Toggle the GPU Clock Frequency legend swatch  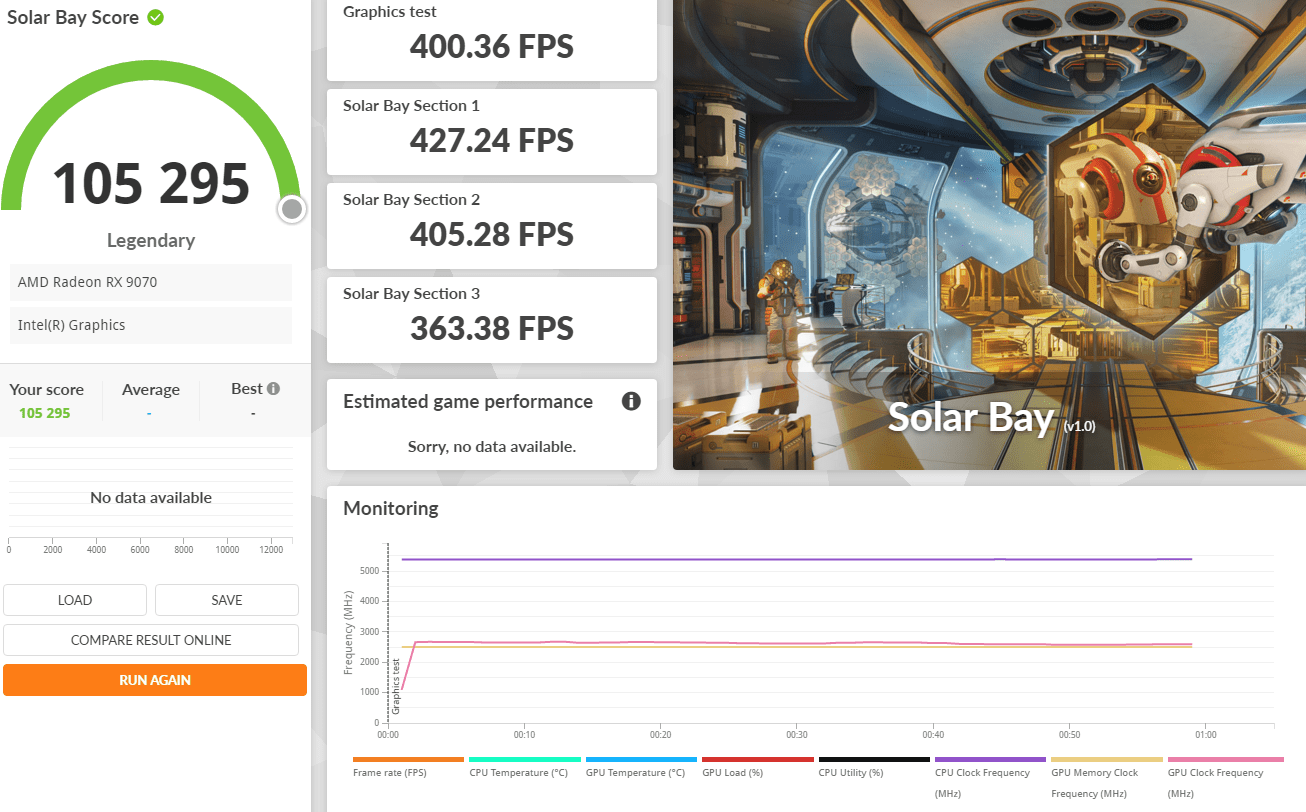coord(1225,760)
